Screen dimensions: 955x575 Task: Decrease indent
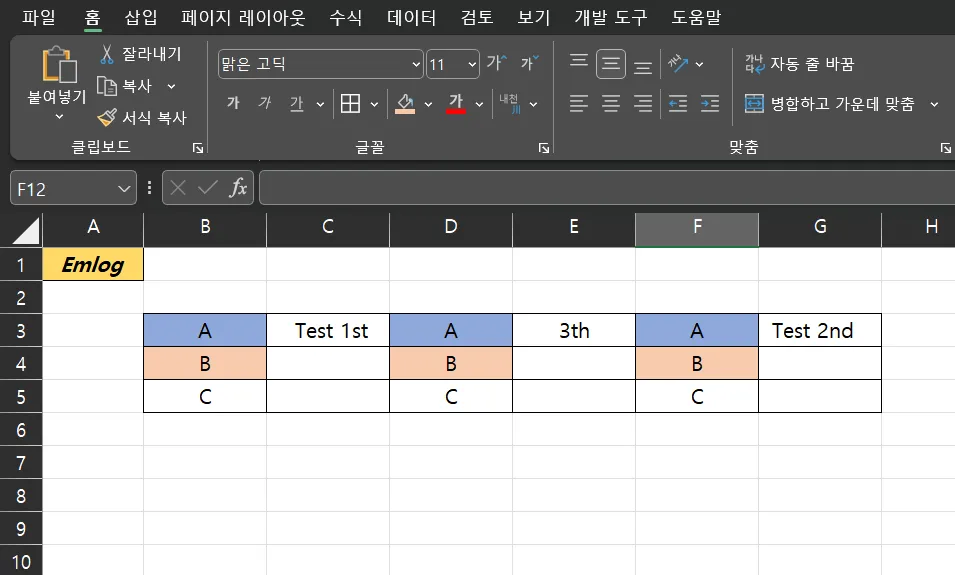678,104
